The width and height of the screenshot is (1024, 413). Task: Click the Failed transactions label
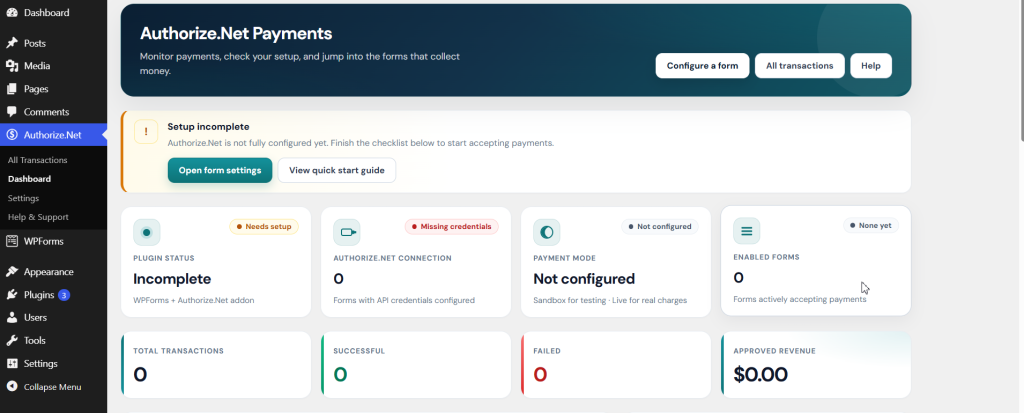(547, 351)
